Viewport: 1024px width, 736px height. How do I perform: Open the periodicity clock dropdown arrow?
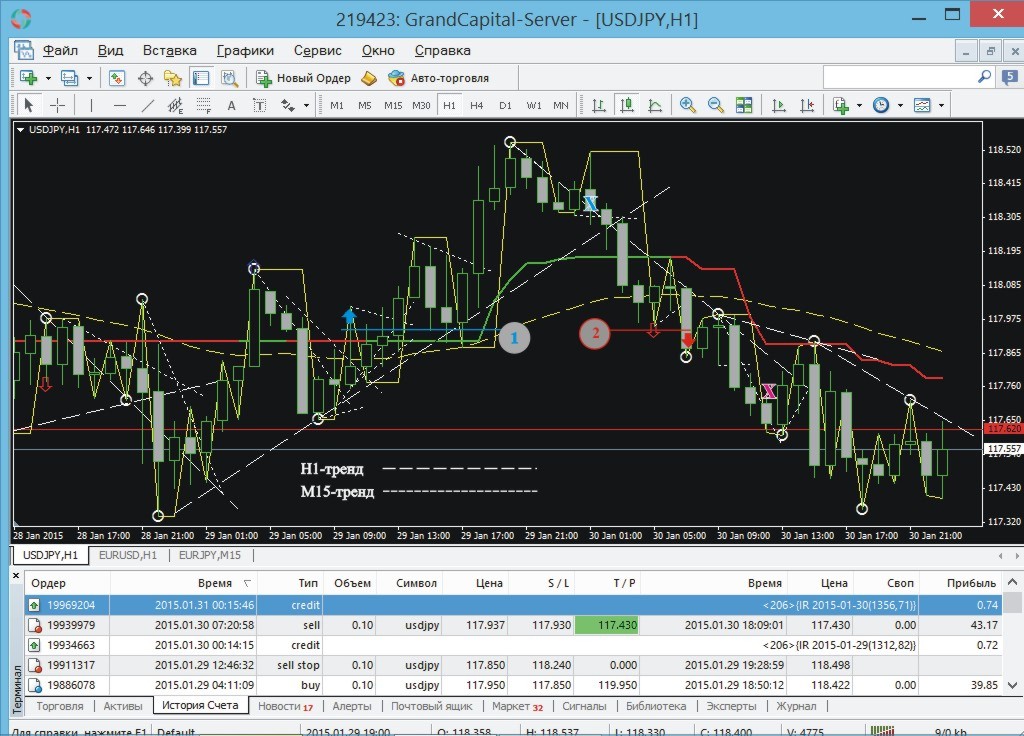point(900,105)
